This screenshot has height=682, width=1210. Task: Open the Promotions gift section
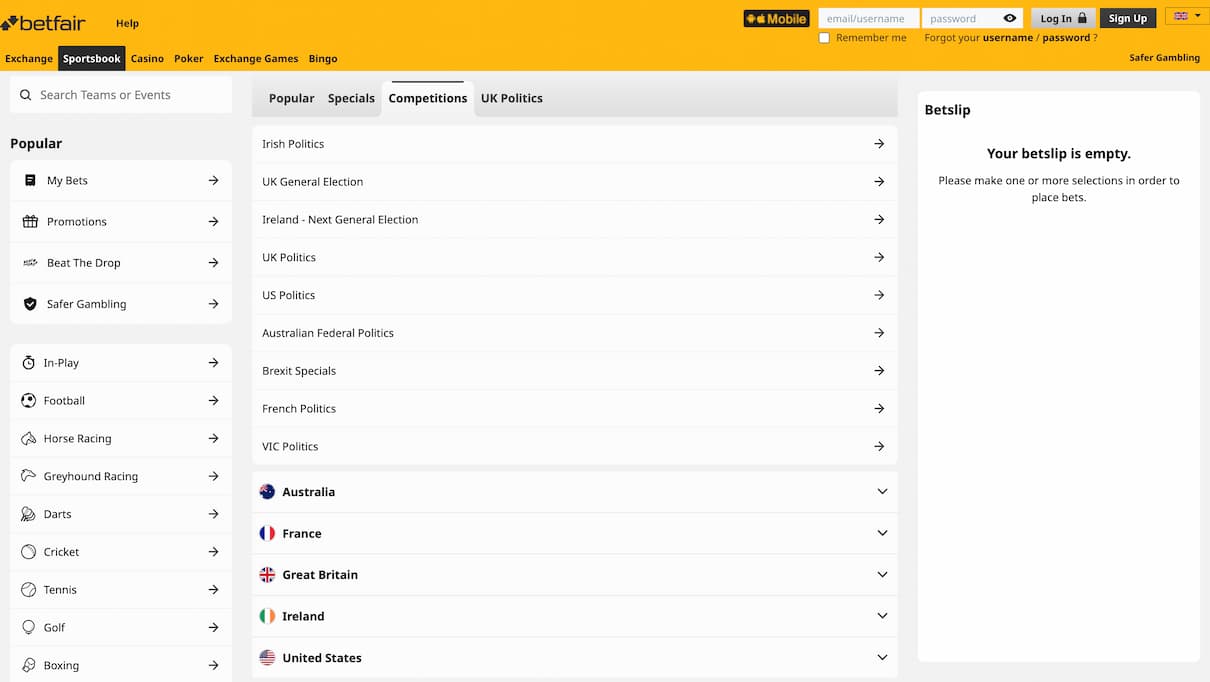[x=29, y=221]
